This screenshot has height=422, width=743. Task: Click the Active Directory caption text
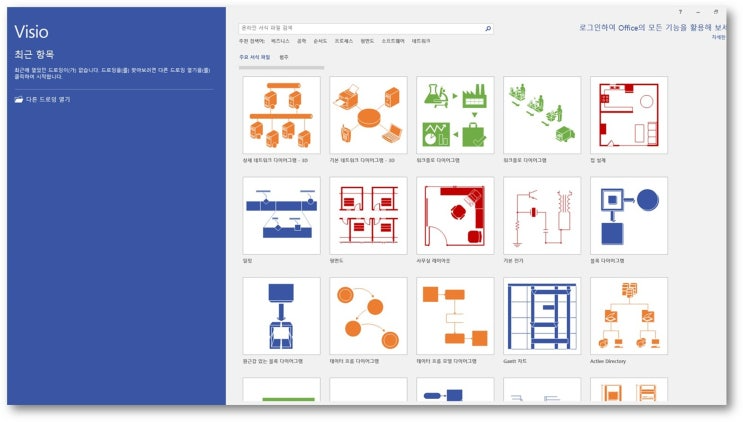608,361
